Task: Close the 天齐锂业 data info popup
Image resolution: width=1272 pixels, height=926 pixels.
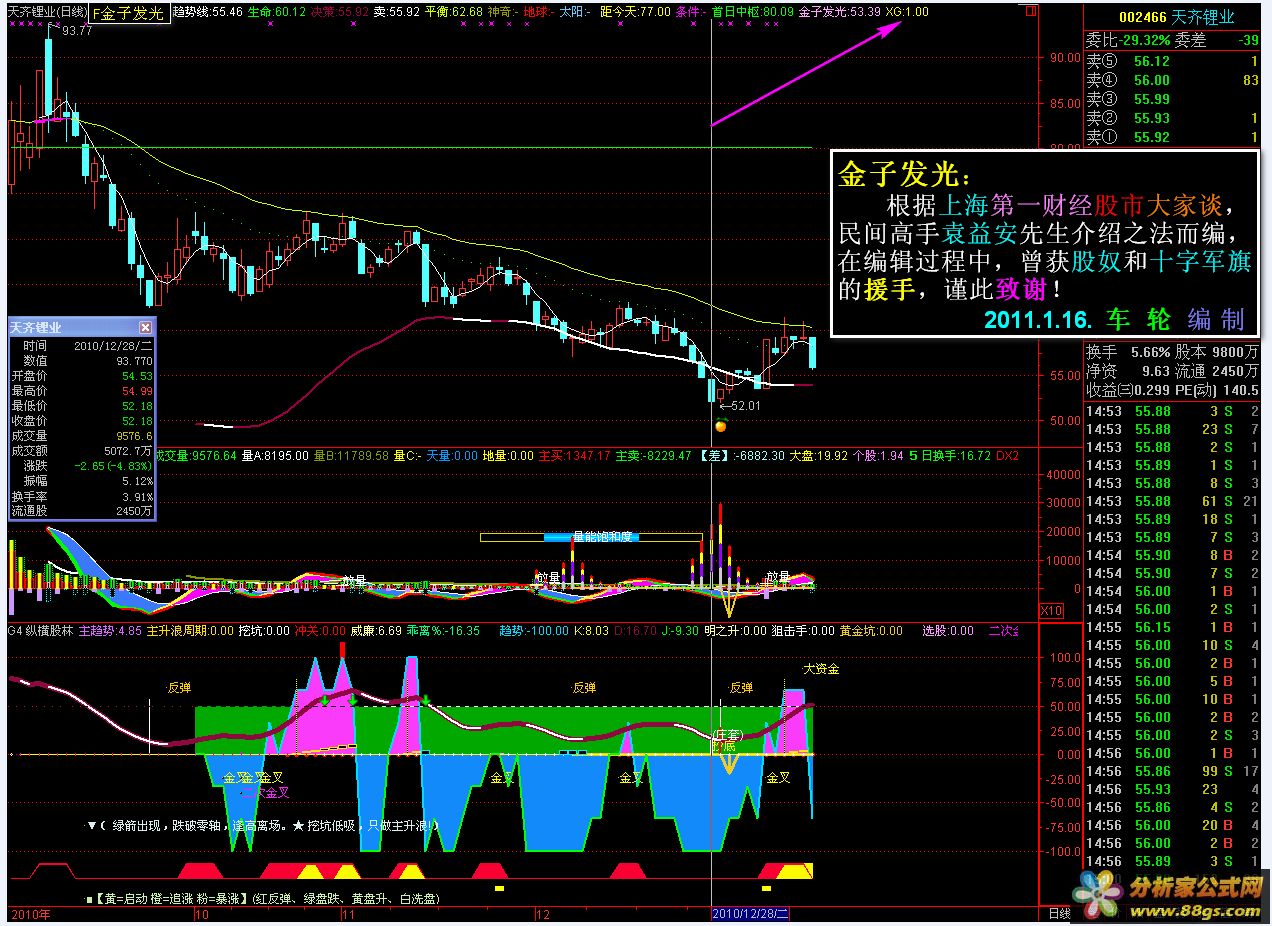Action: 145,327
